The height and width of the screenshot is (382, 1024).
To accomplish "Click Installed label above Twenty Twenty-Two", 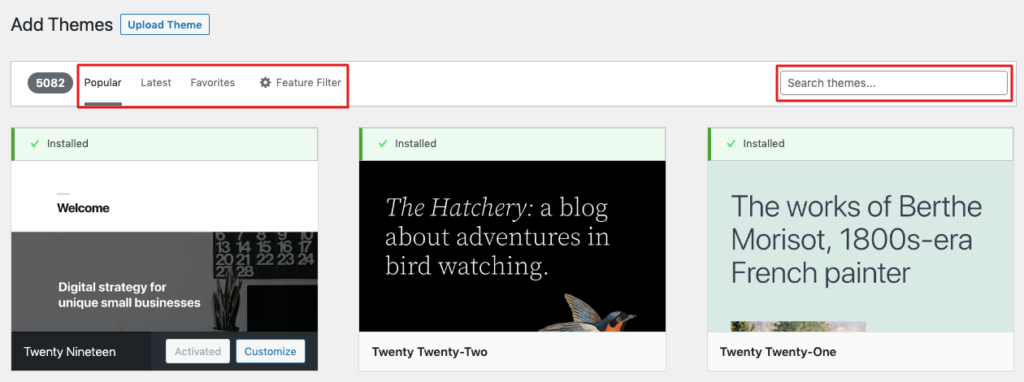I will coord(415,144).
